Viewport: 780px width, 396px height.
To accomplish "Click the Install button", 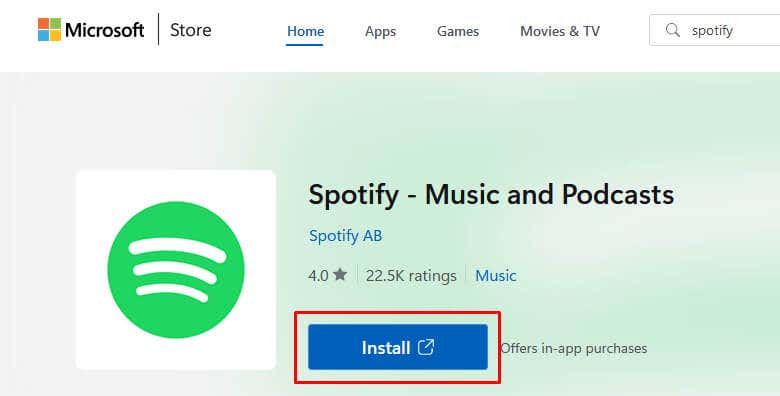I will [398, 347].
